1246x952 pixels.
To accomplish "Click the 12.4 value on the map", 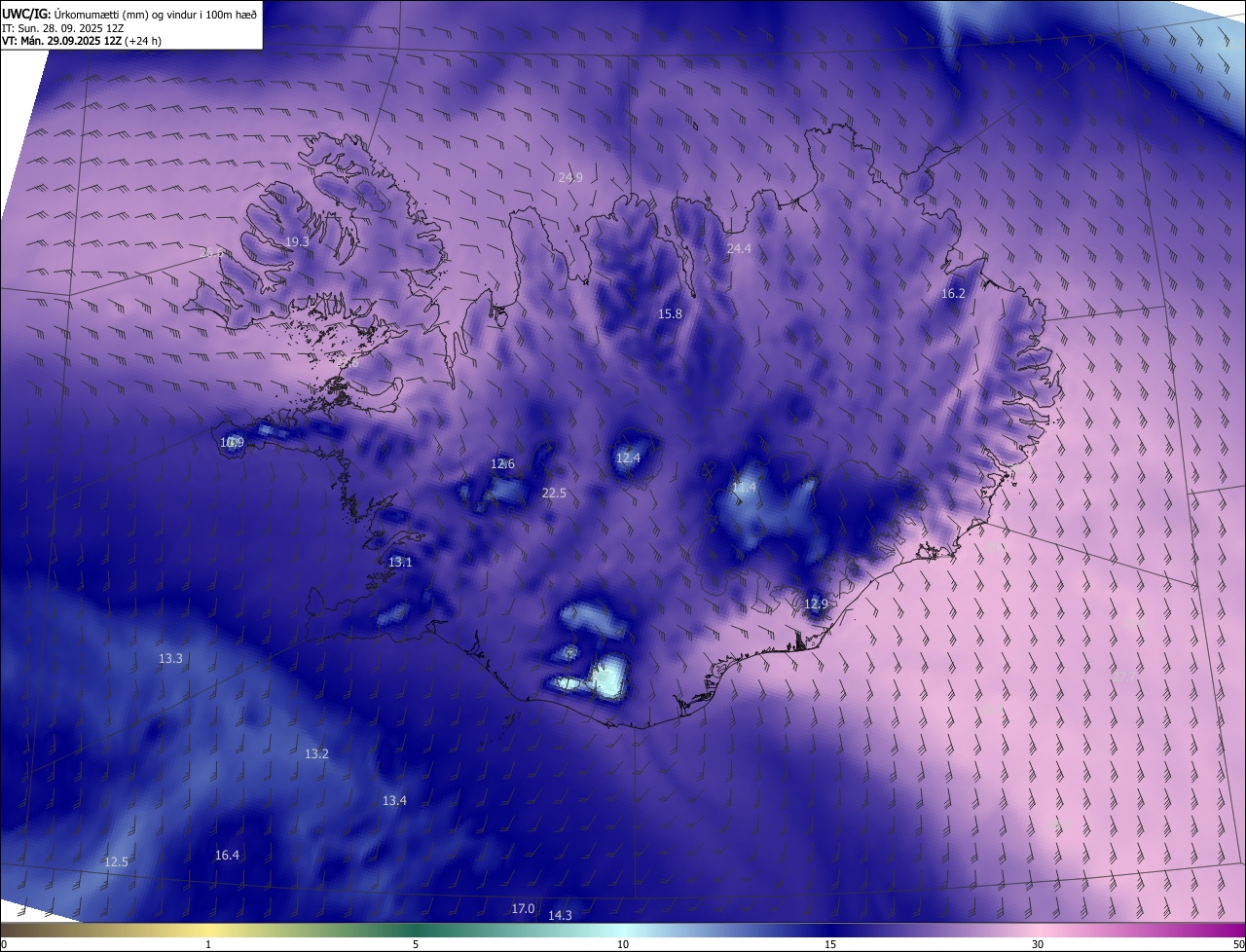I will click(628, 458).
